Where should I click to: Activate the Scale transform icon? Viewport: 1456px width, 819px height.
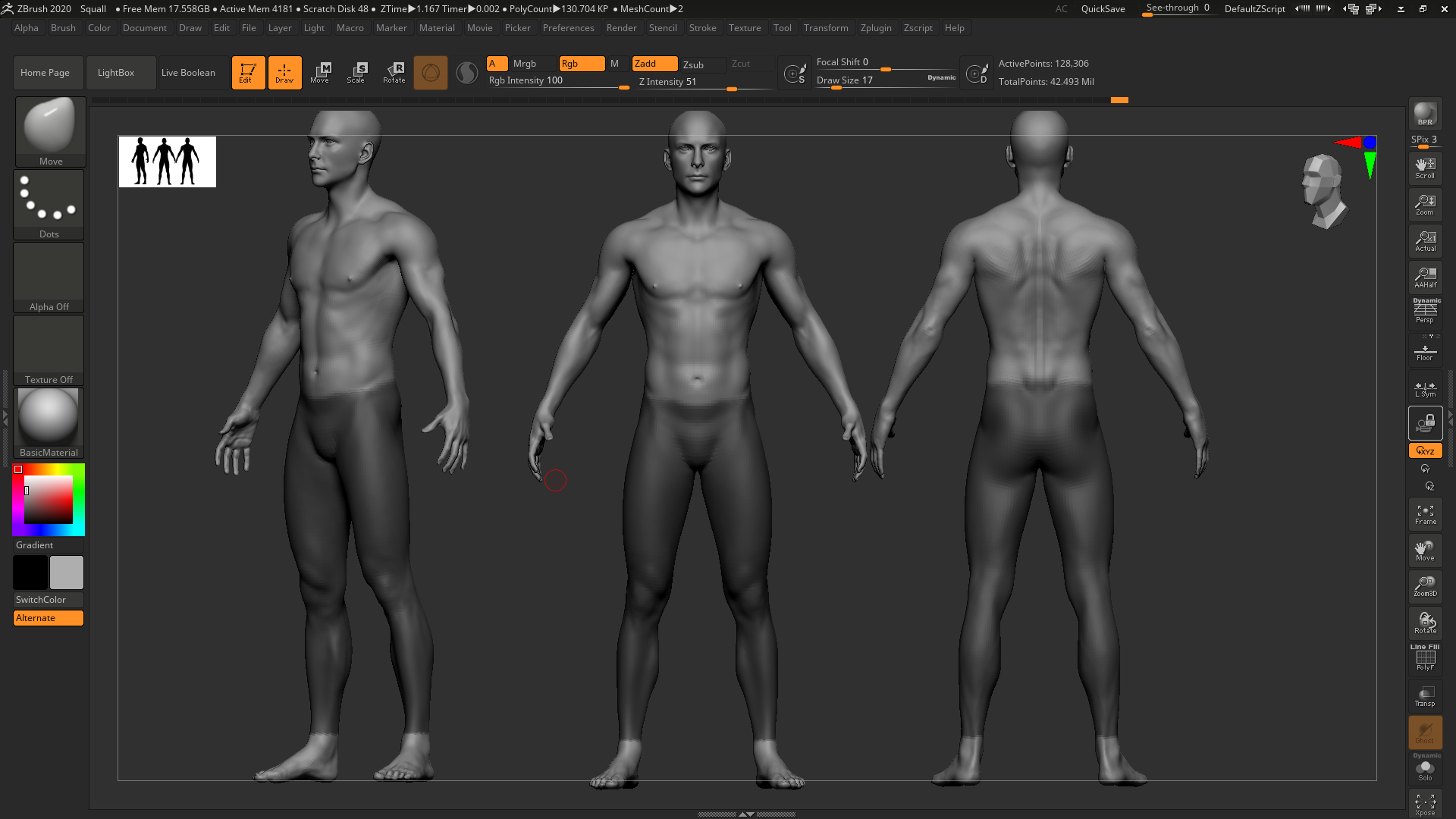tap(357, 73)
